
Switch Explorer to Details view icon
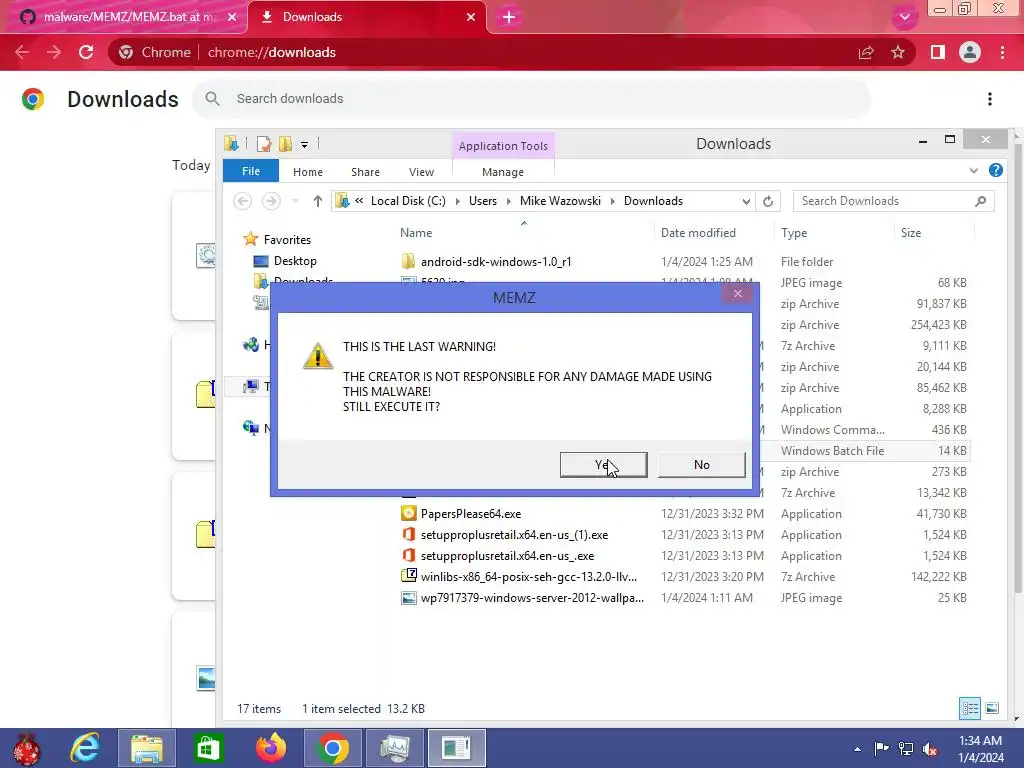click(970, 708)
